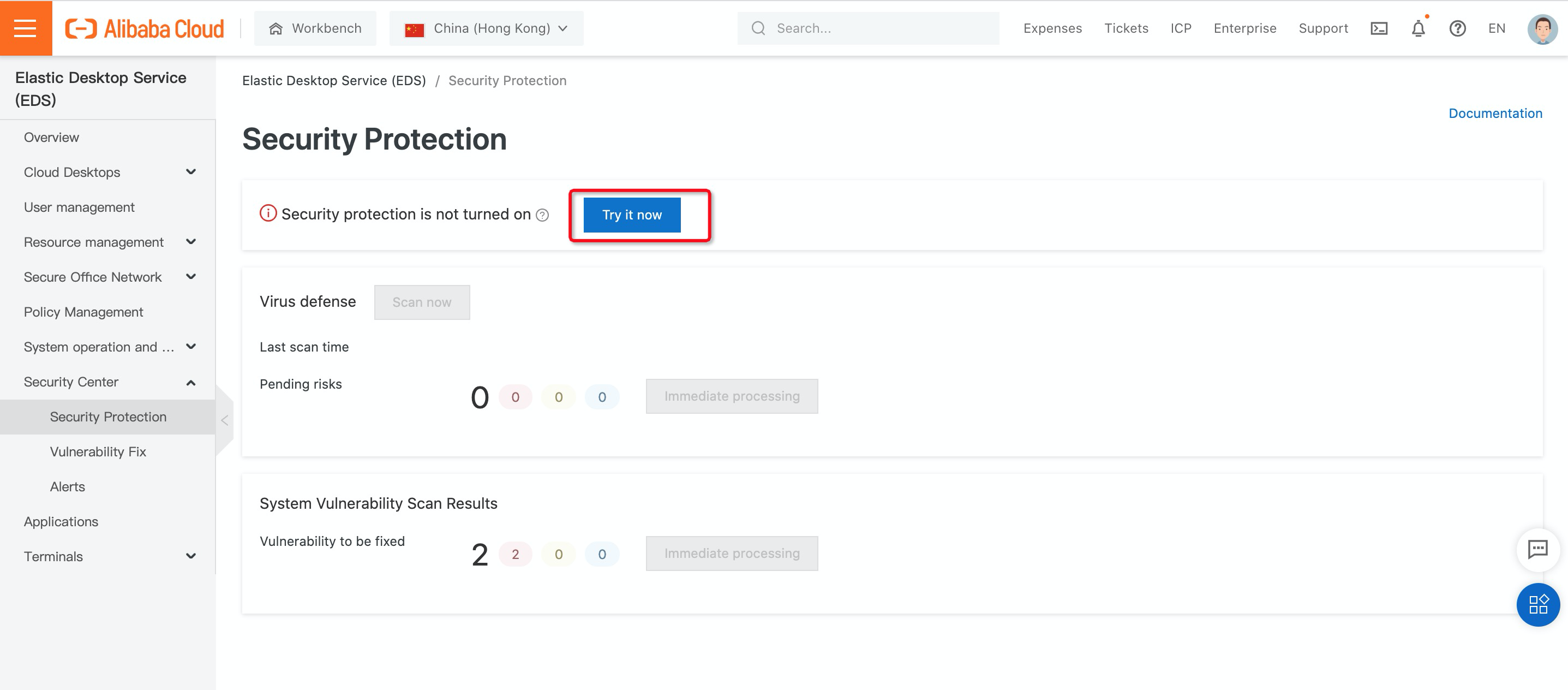This screenshot has width=1568, height=690.
Task: Click the help question mark icon in header
Action: pyautogui.click(x=1457, y=28)
